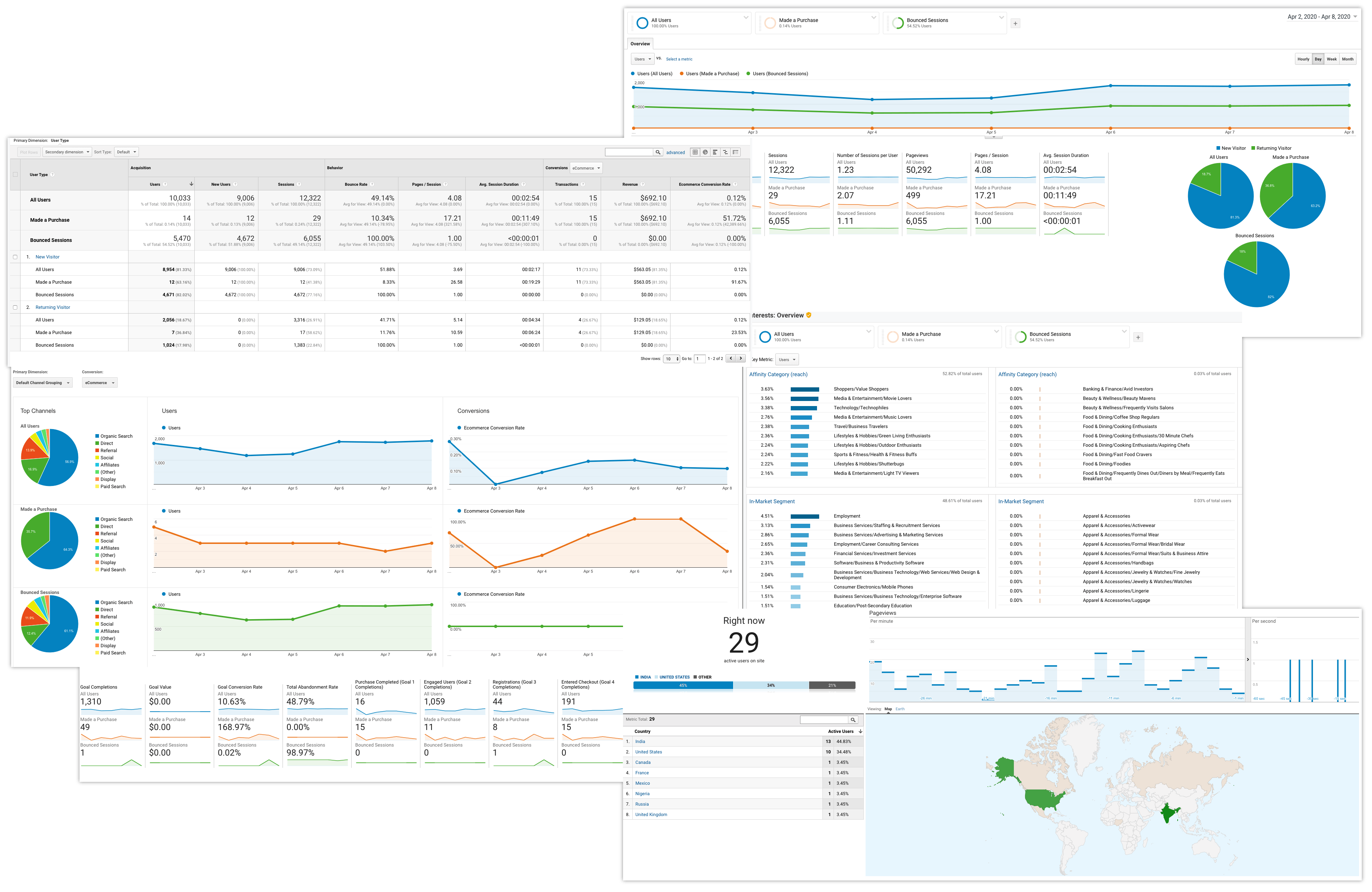Open Default Channel Grouping dropdown
Viewport: 1372px width, 892px height.
(x=43, y=383)
